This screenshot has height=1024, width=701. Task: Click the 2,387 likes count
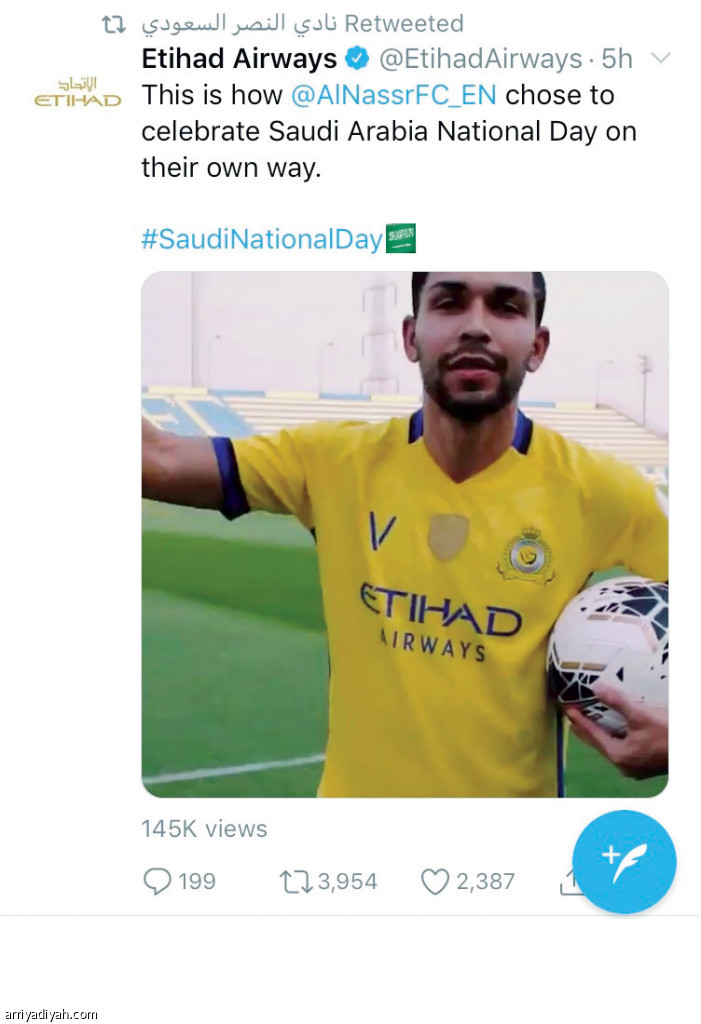click(x=485, y=881)
